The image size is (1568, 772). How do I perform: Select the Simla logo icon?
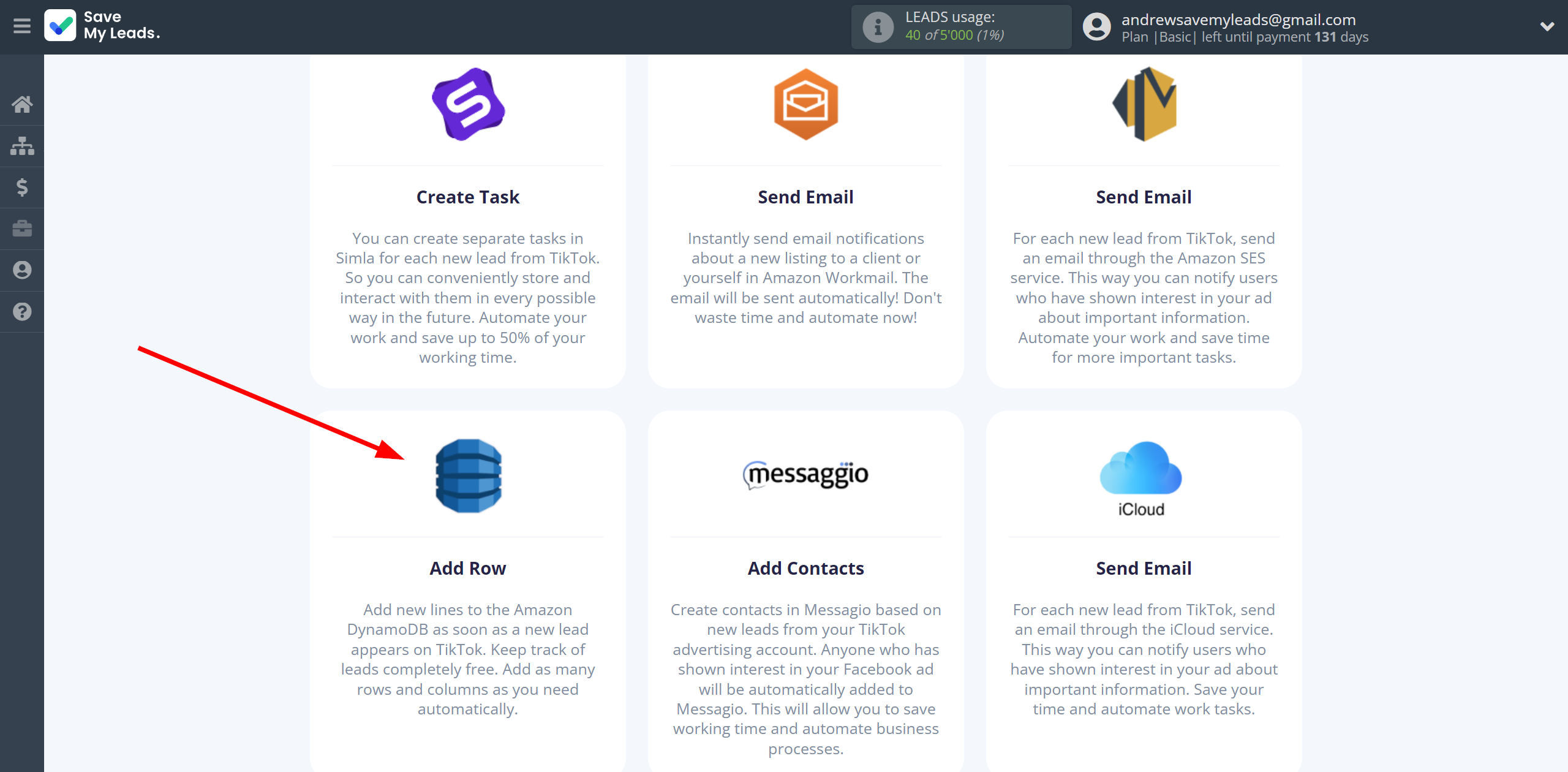pyautogui.click(x=468, y=104)
